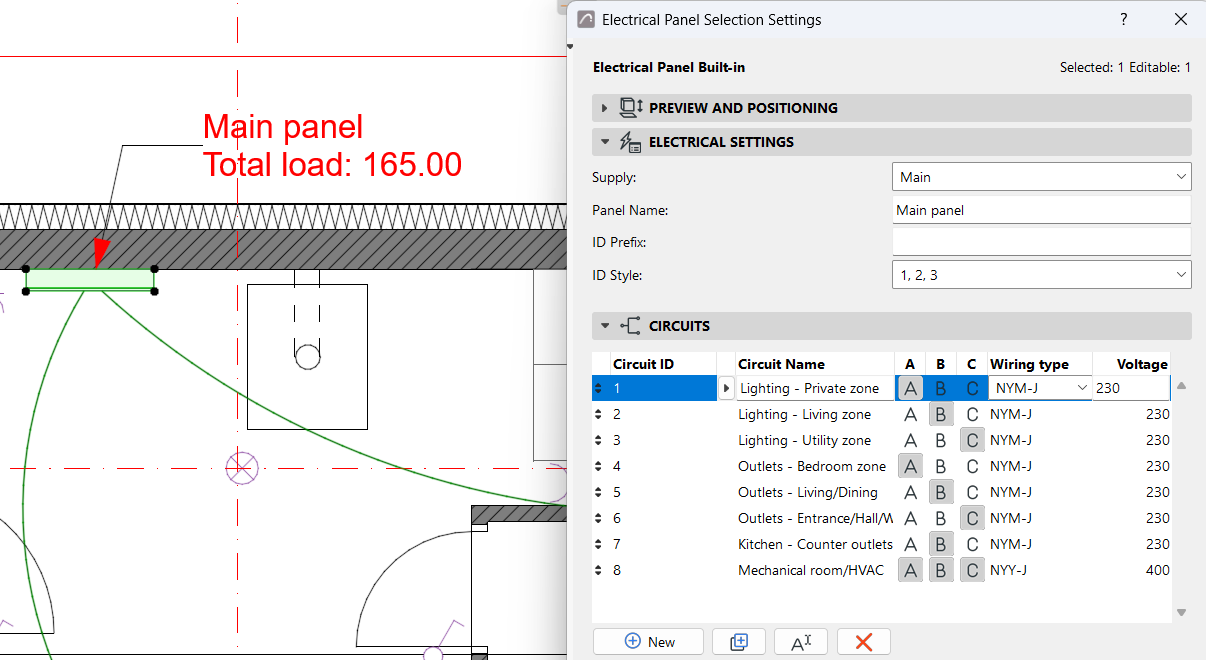This screenshot has height=660, width=1206.
Task: Toggle phase C for Lighting - Utility zone
Action: 972,440
